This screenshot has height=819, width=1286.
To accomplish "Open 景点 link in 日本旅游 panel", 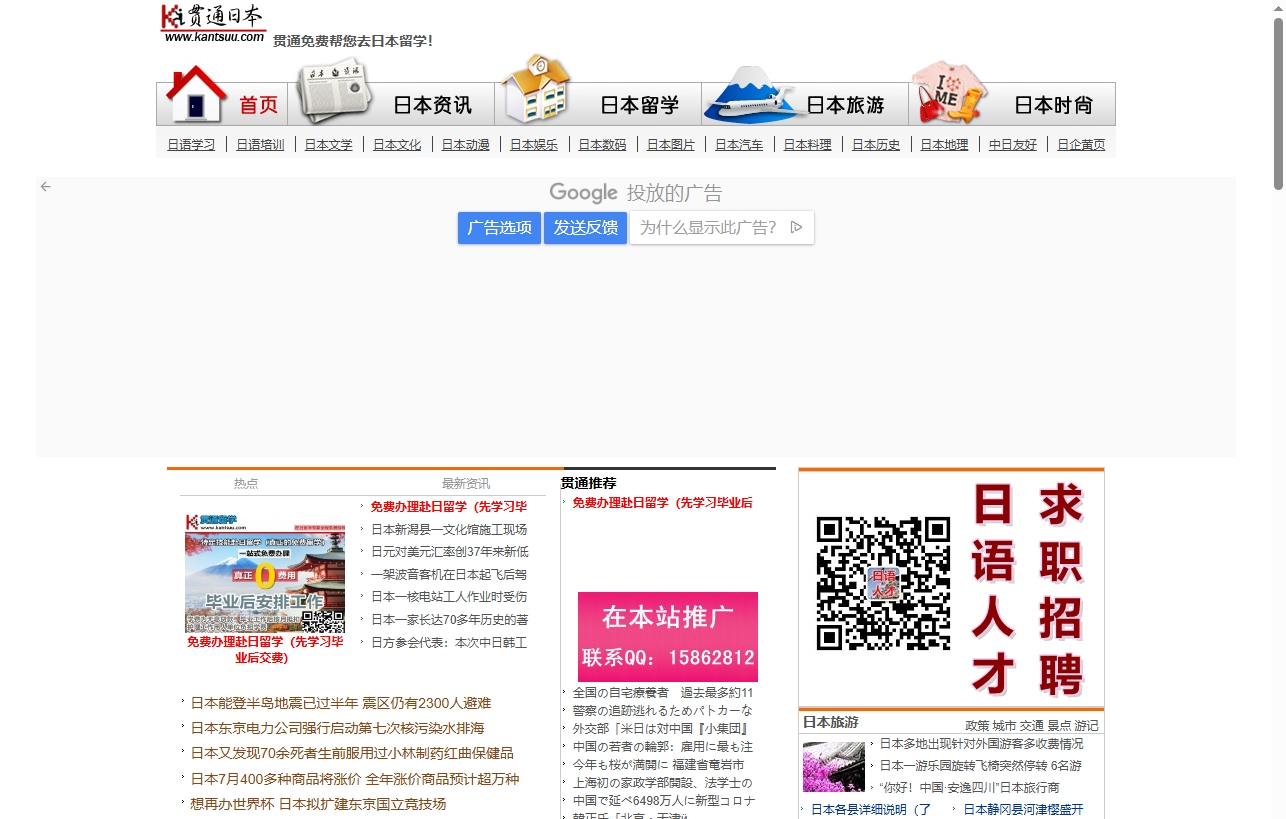I will [x=1059, y=725].
